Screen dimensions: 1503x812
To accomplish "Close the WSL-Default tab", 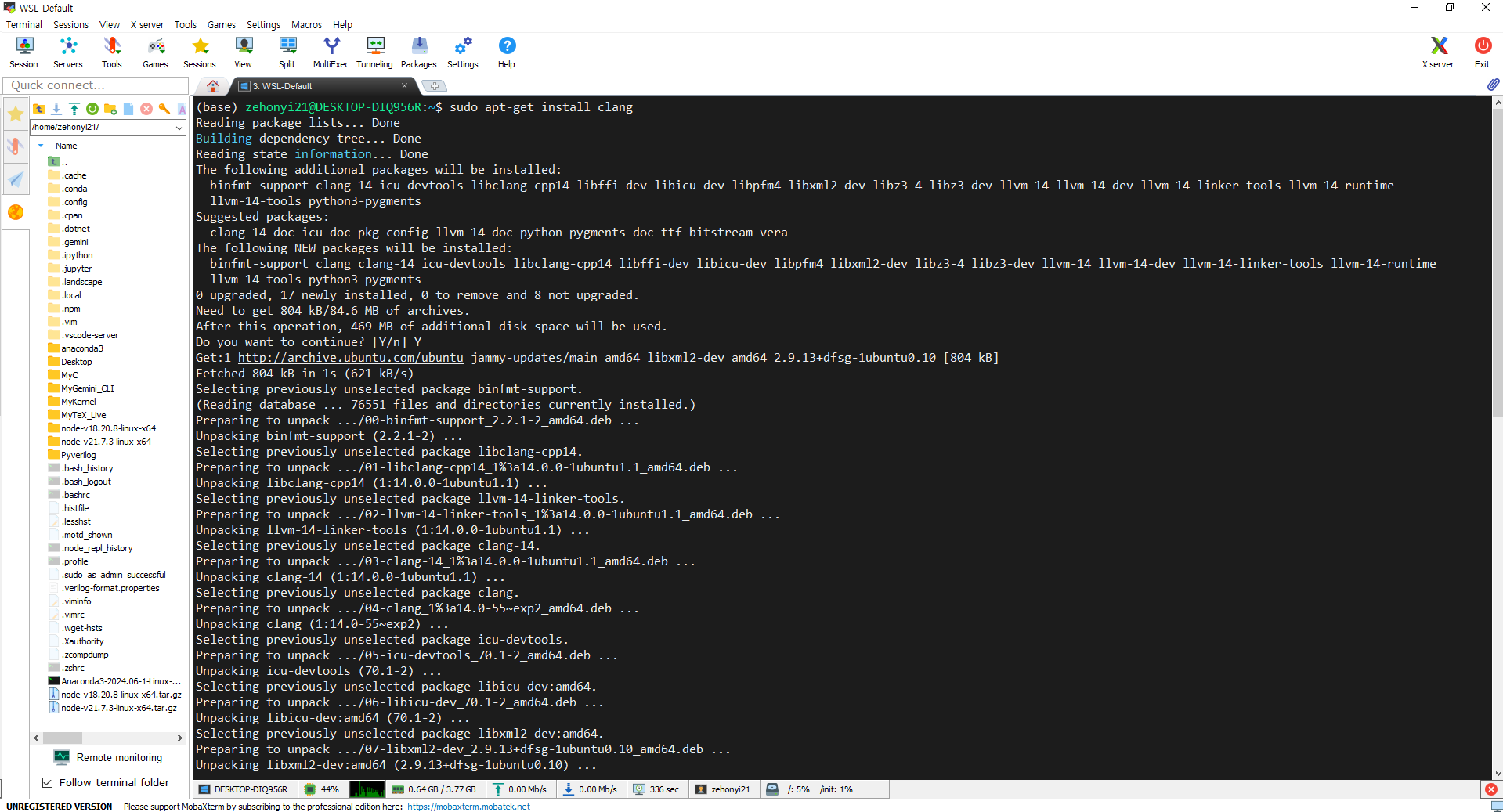I will click(405, 86).
